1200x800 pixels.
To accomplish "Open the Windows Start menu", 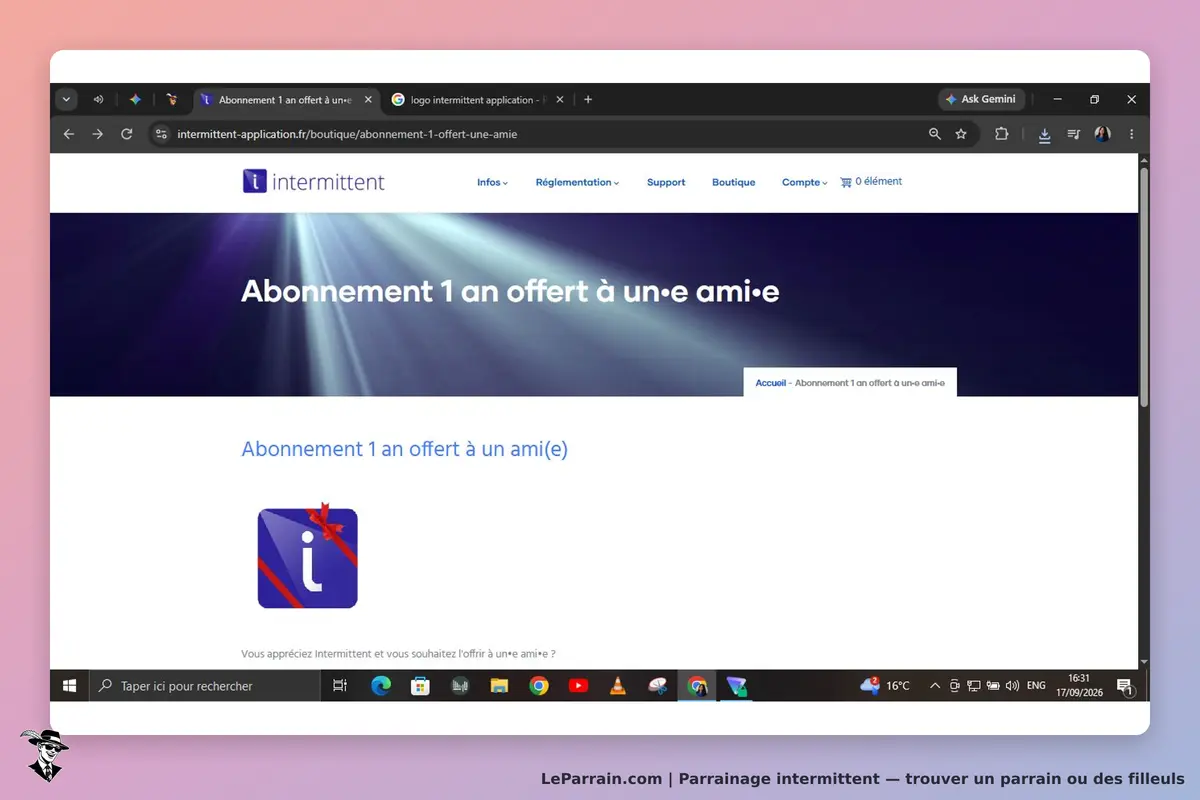I will (69, 686).
